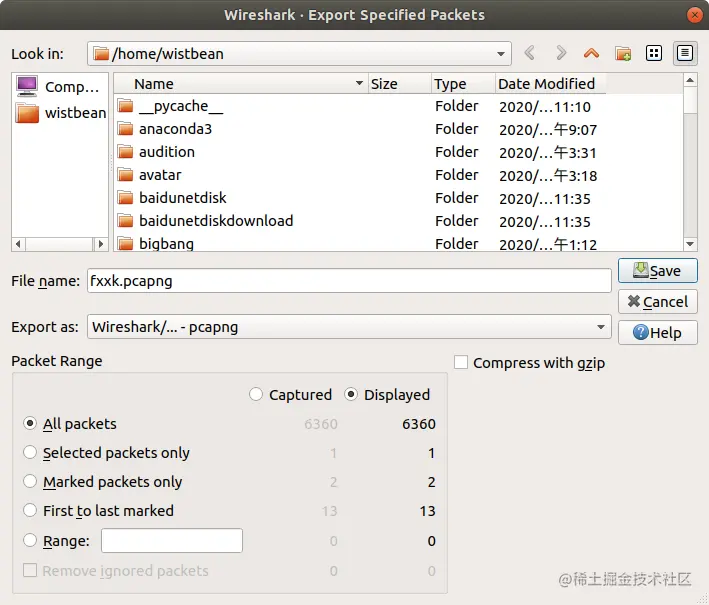
Task: Sort files by Name column
Action: pyautogui.click(x=241, y=84)
